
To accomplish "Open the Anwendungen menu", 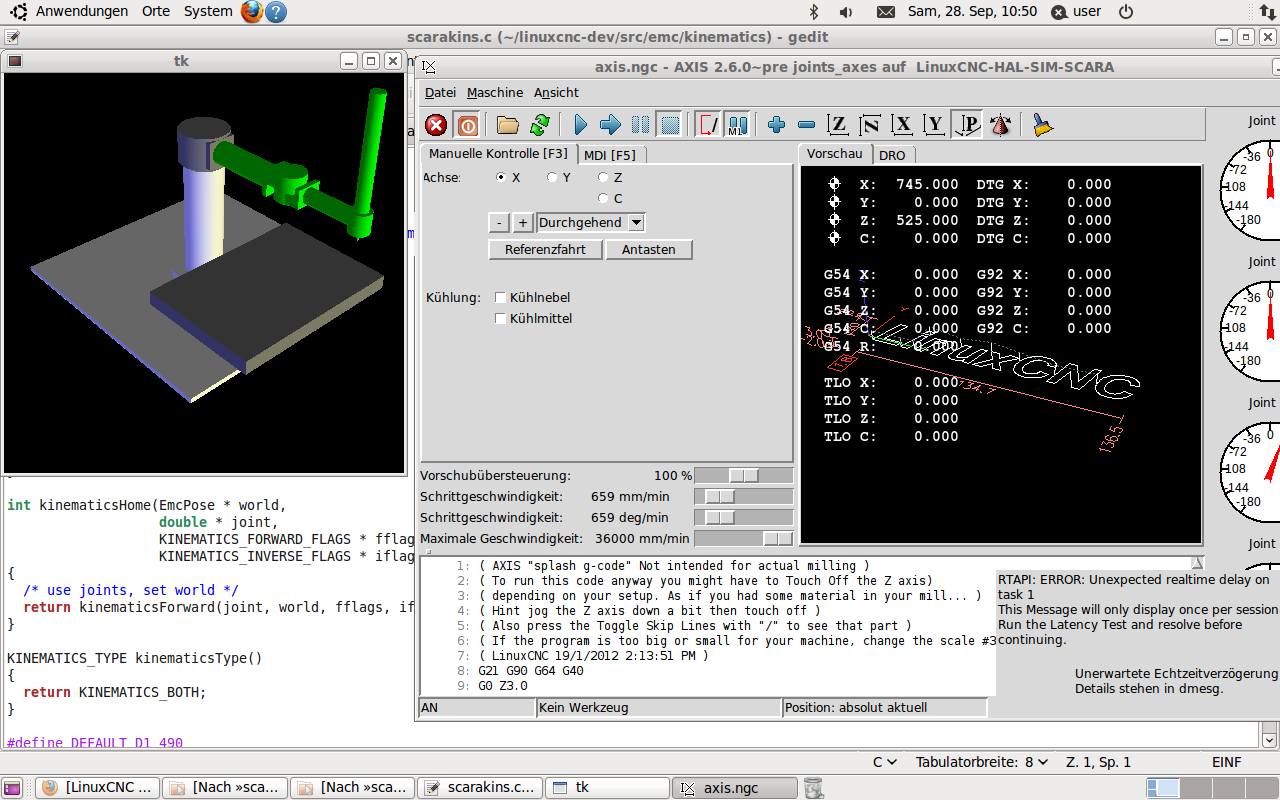I will click(x=82, y=12).
